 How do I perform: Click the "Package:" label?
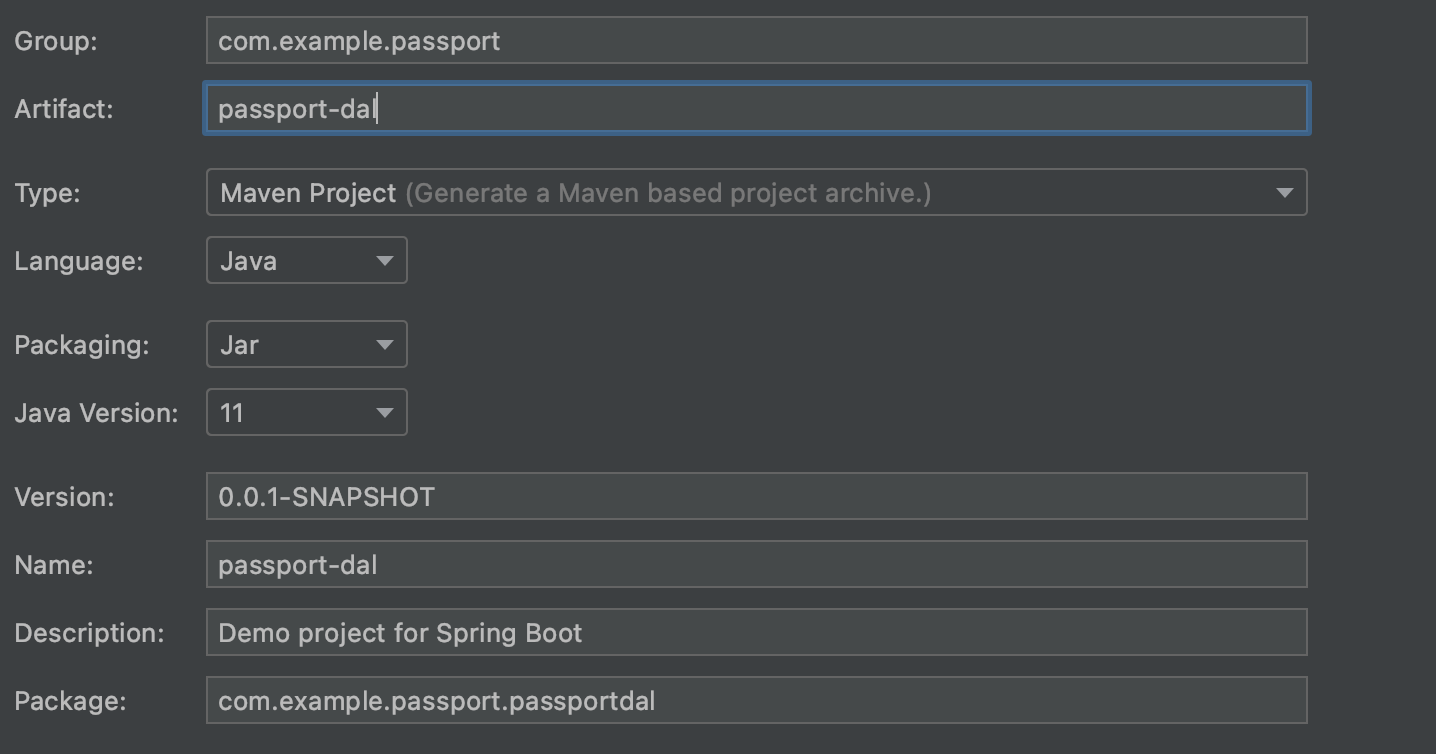coord(70,702)
